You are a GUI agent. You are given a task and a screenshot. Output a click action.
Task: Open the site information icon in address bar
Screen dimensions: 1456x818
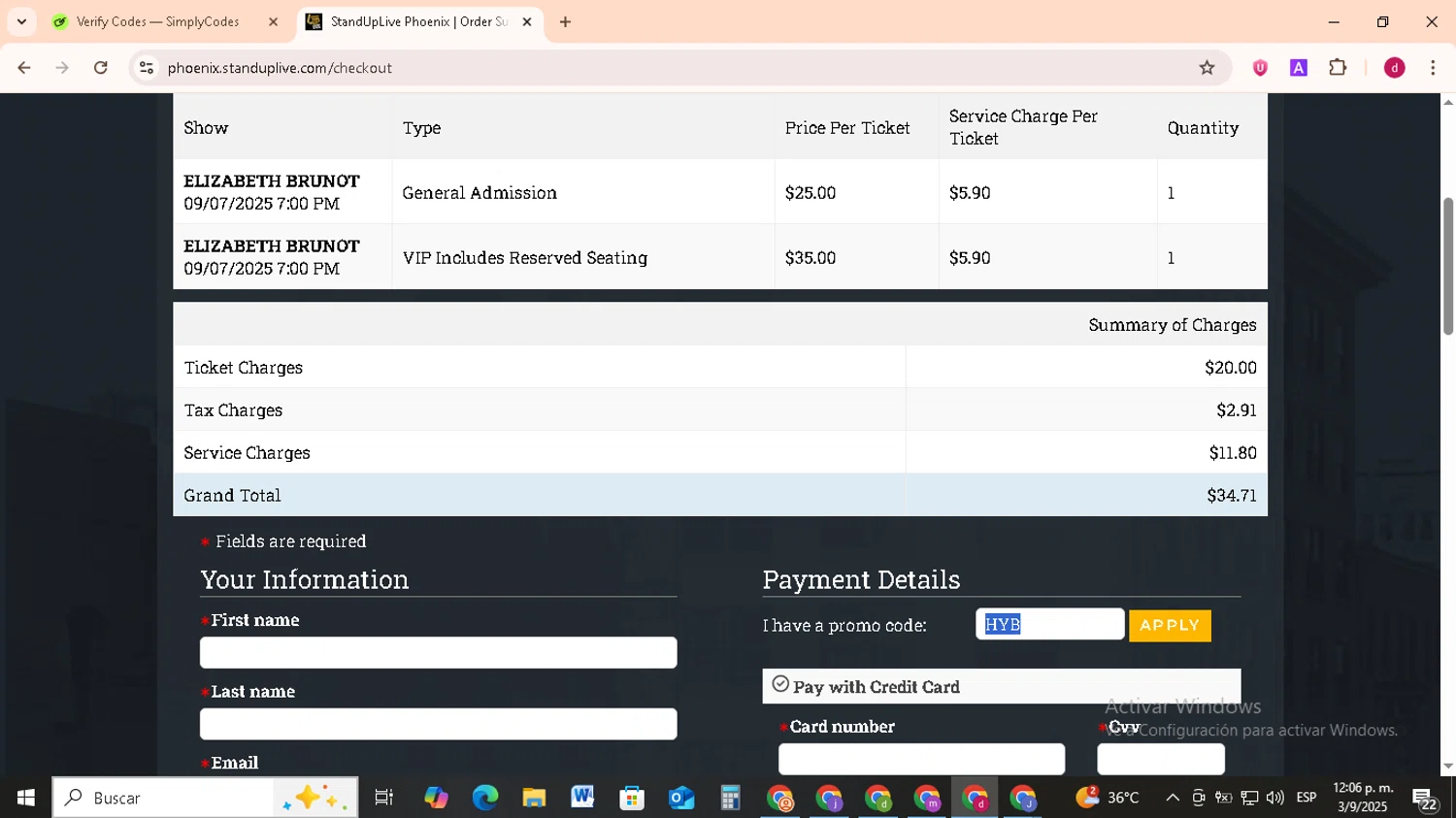click(147, 68)
